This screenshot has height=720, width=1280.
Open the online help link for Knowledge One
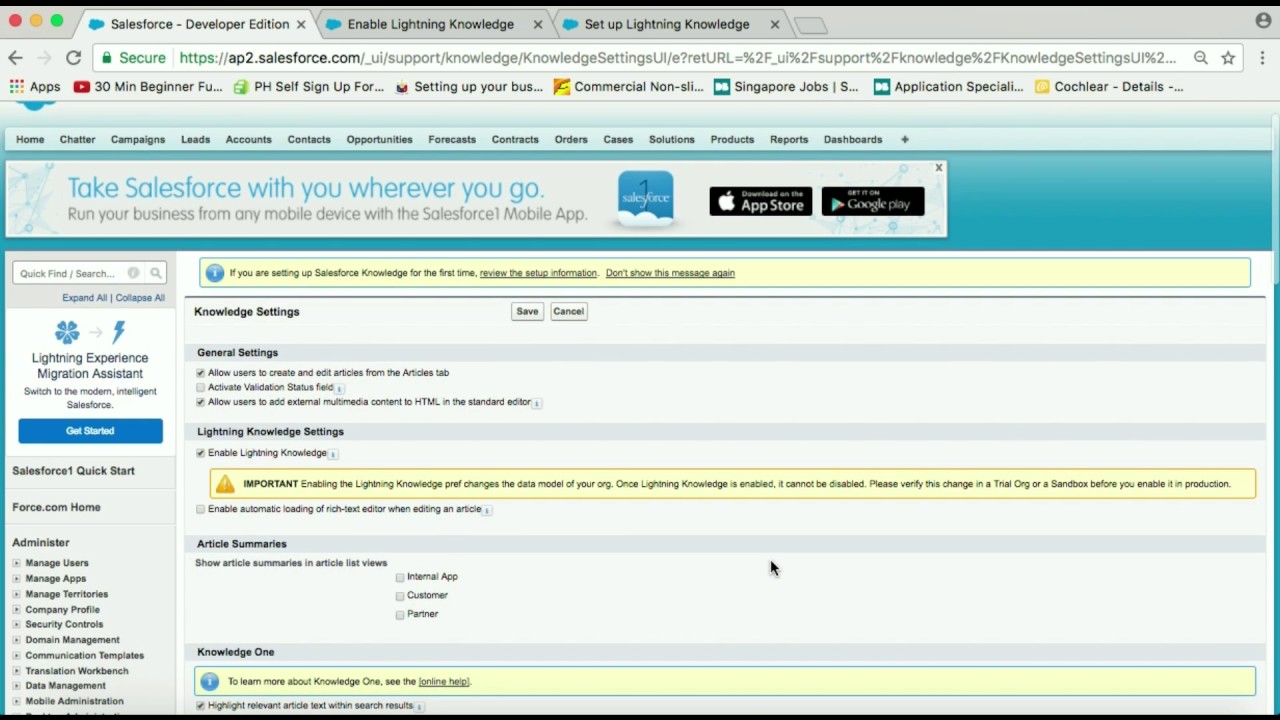click(444, 682)
